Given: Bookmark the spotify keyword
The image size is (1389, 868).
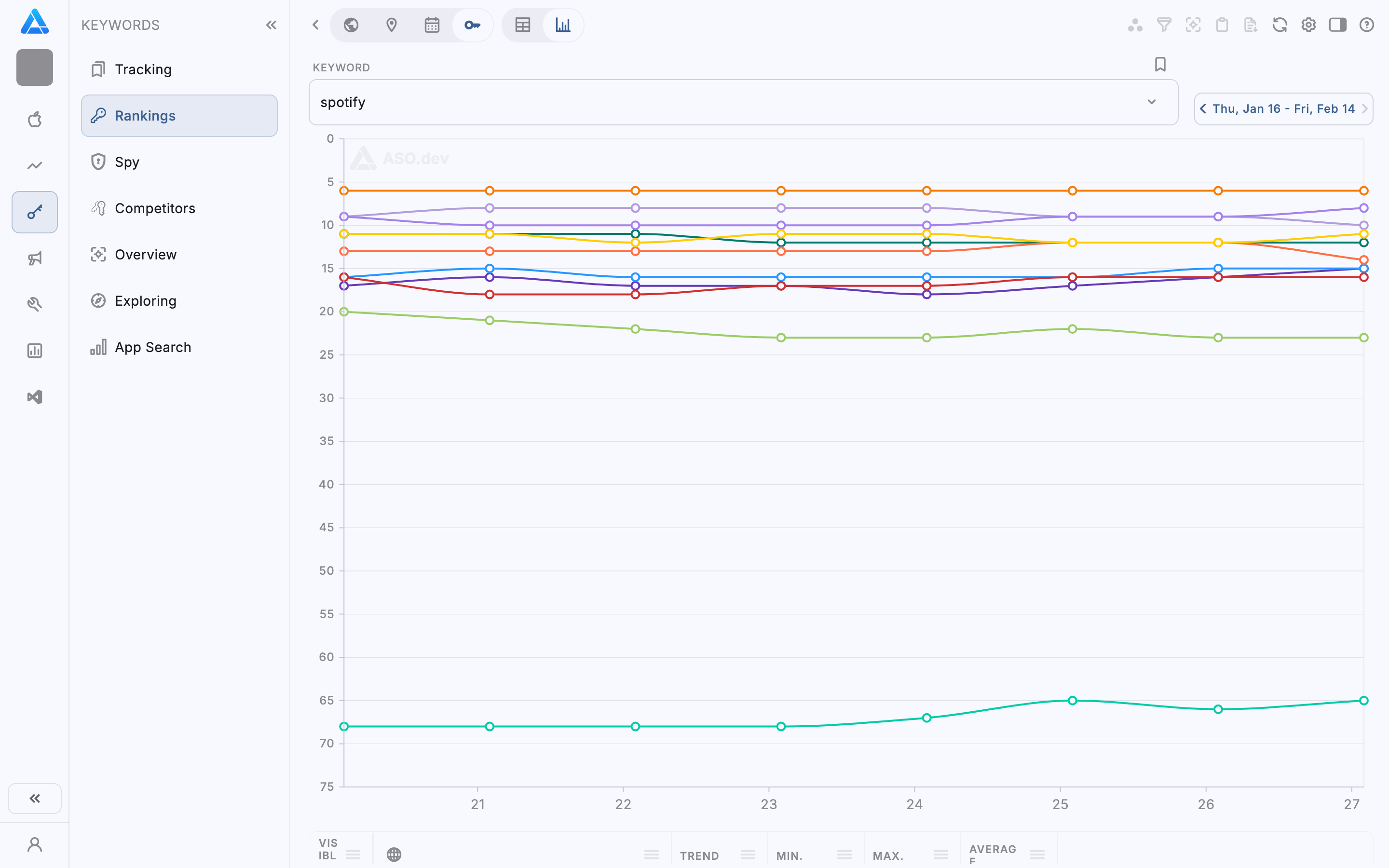Looking at the screenshot, I should pyautogui.click(x=1160, y=64).
